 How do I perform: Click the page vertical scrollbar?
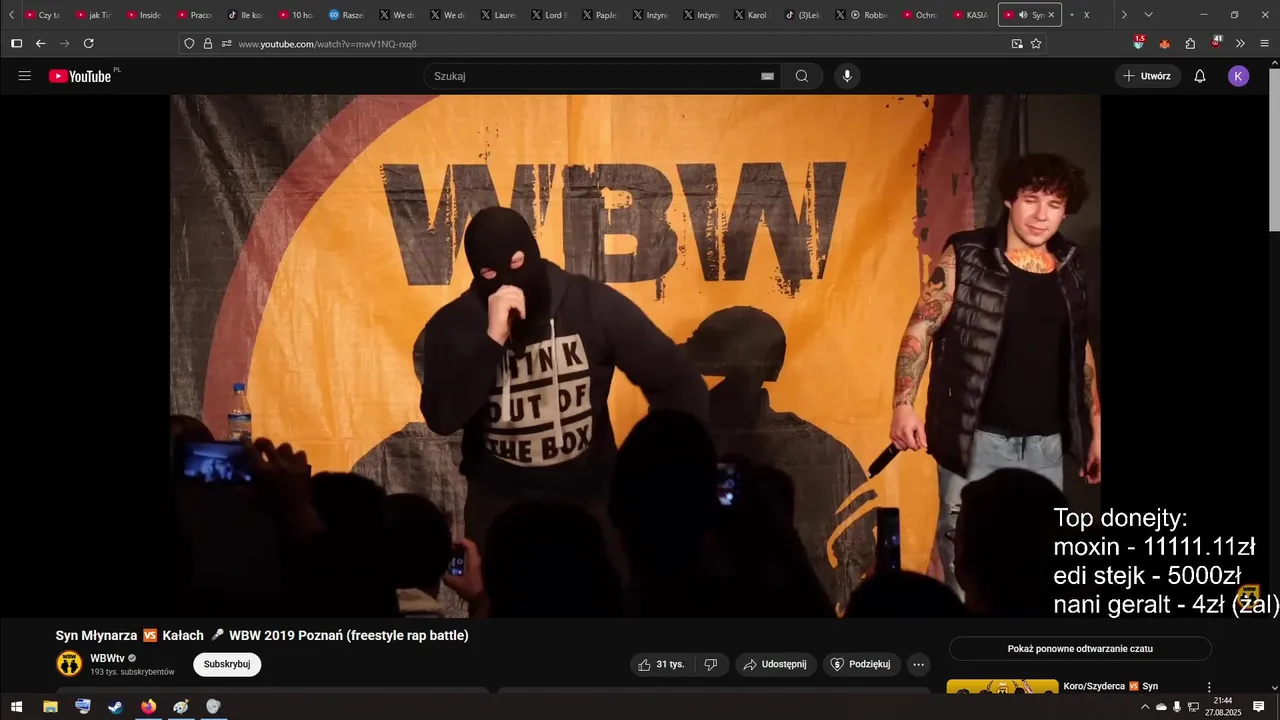point(1274,150)
